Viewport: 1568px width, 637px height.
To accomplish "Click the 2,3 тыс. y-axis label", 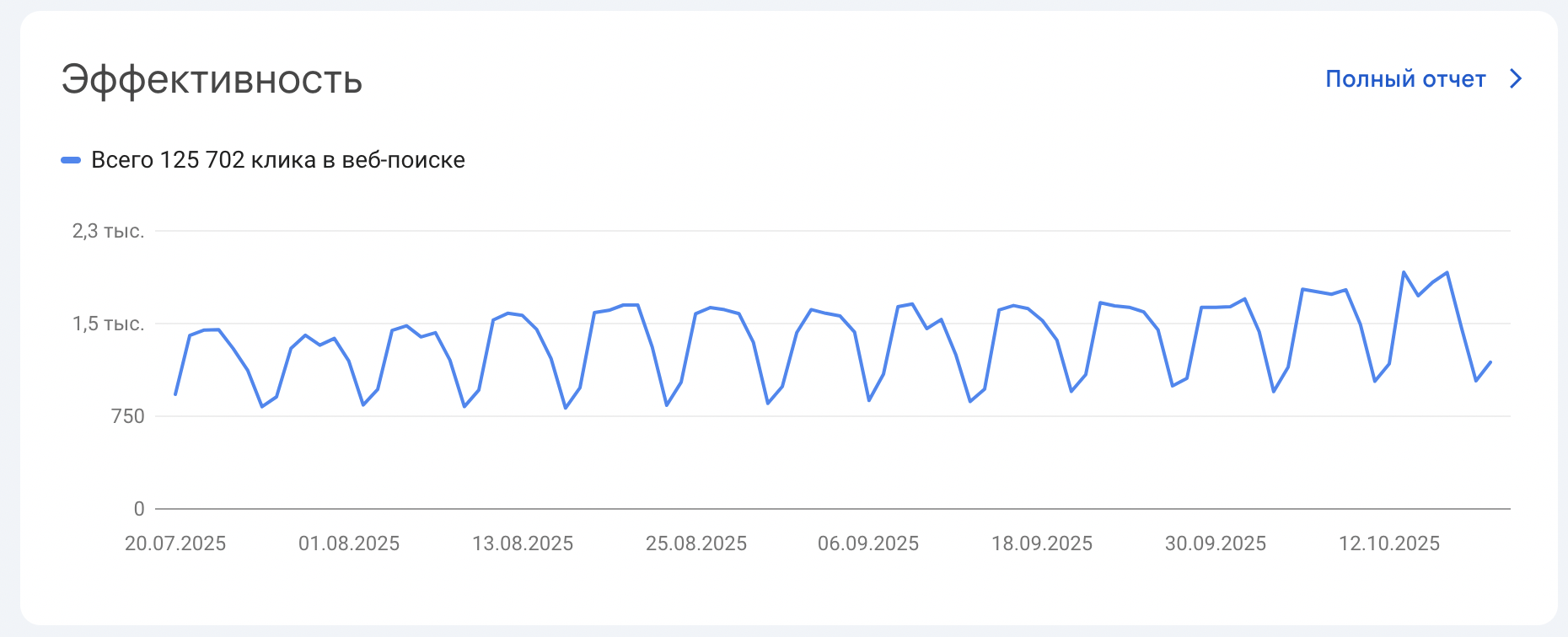I will (x=108, y=231).
